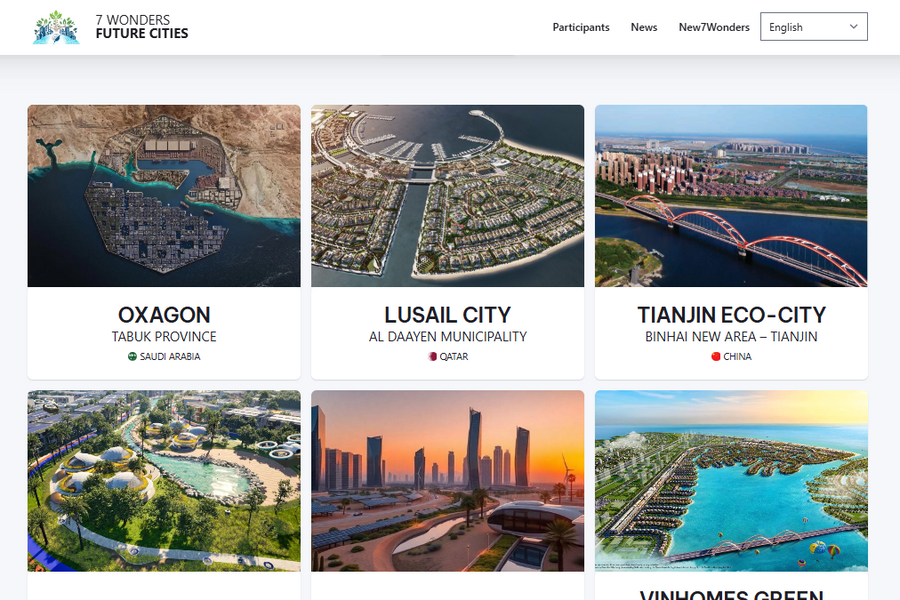Viewport: 900px width, 600px height.
Task: Open the New7Wonders navigation link
Action: [714, 27]
